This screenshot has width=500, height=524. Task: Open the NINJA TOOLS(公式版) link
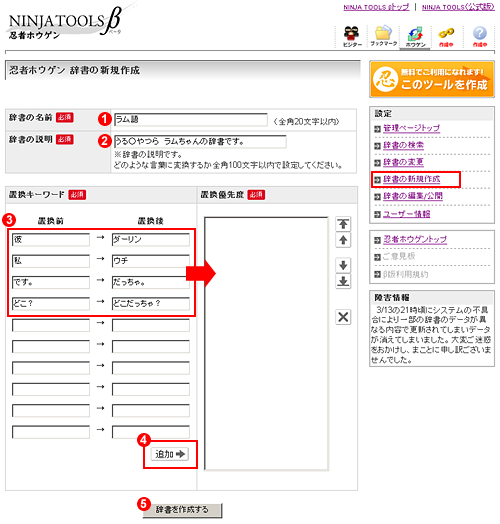coord(458,7)
